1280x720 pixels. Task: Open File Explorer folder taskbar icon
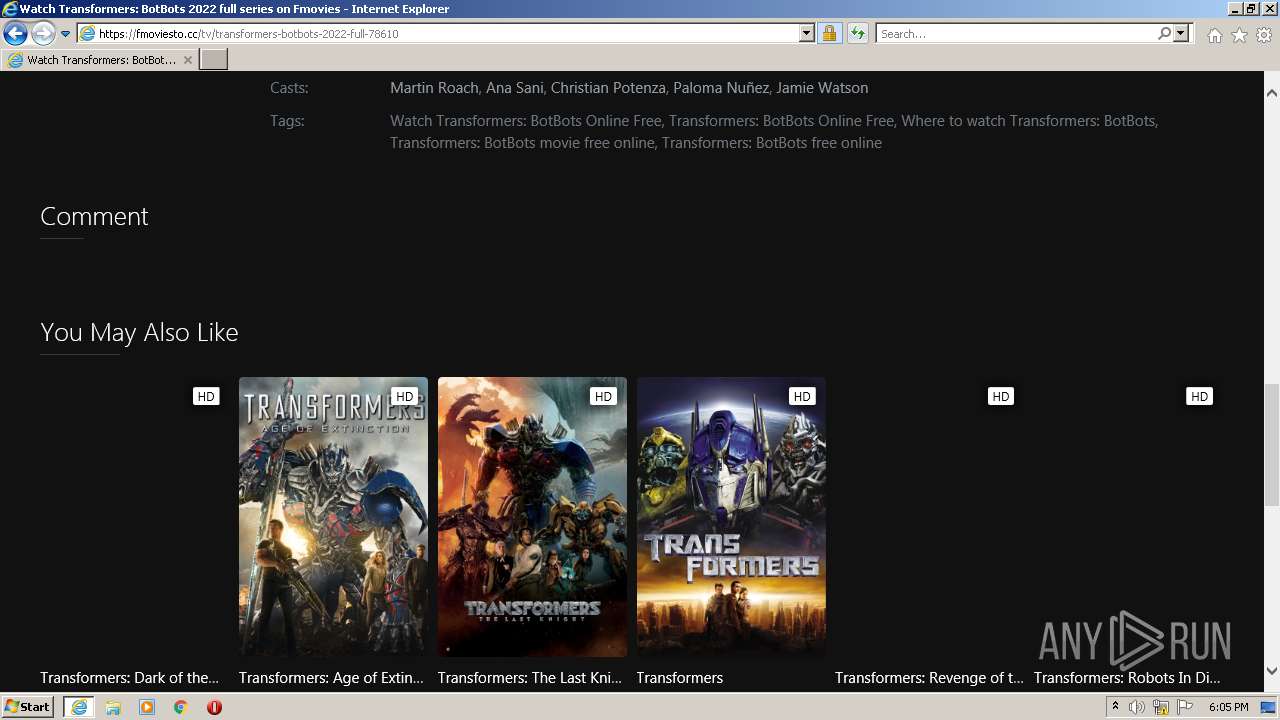click(113, 707)
